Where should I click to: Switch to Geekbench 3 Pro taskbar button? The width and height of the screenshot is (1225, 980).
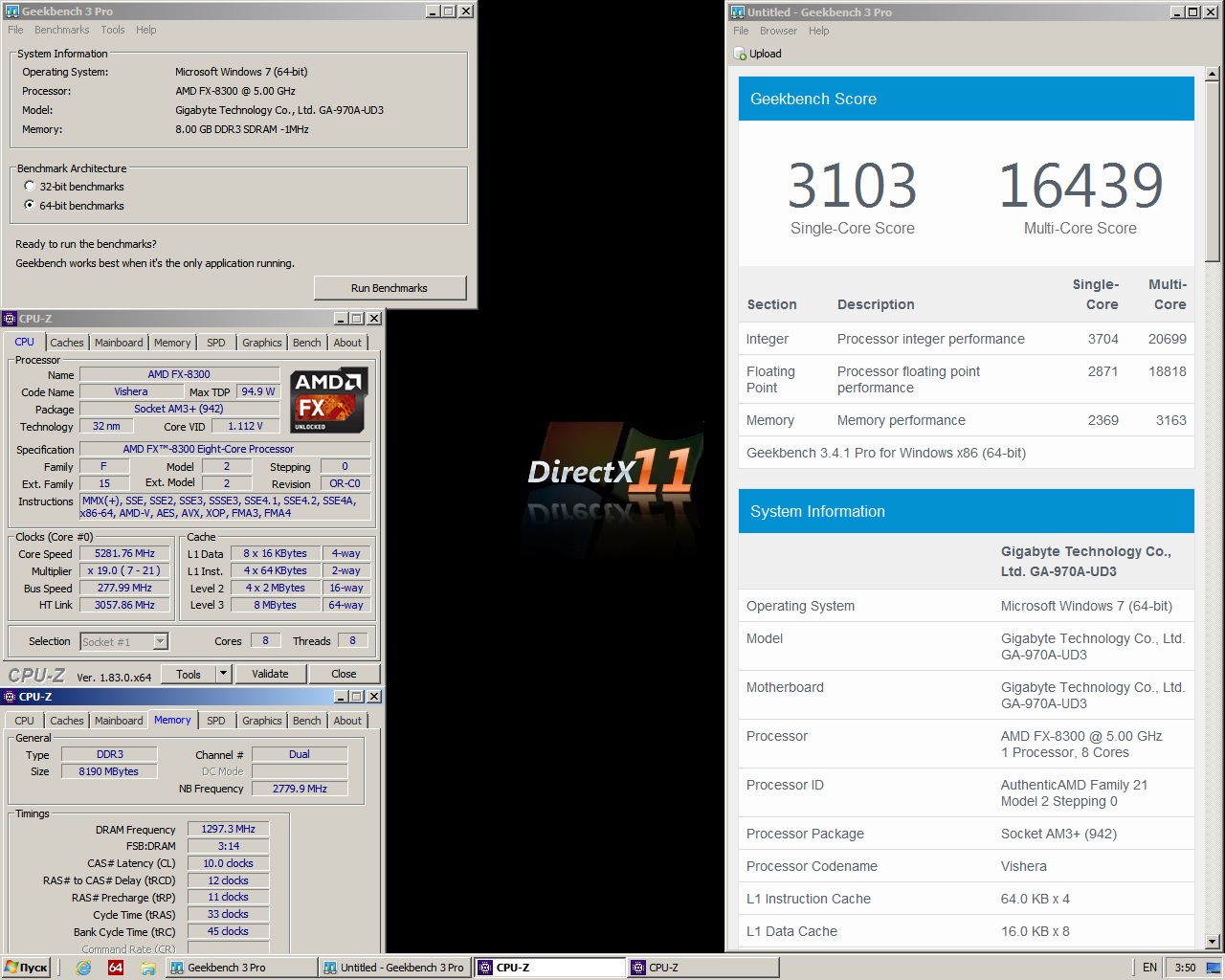241,968
